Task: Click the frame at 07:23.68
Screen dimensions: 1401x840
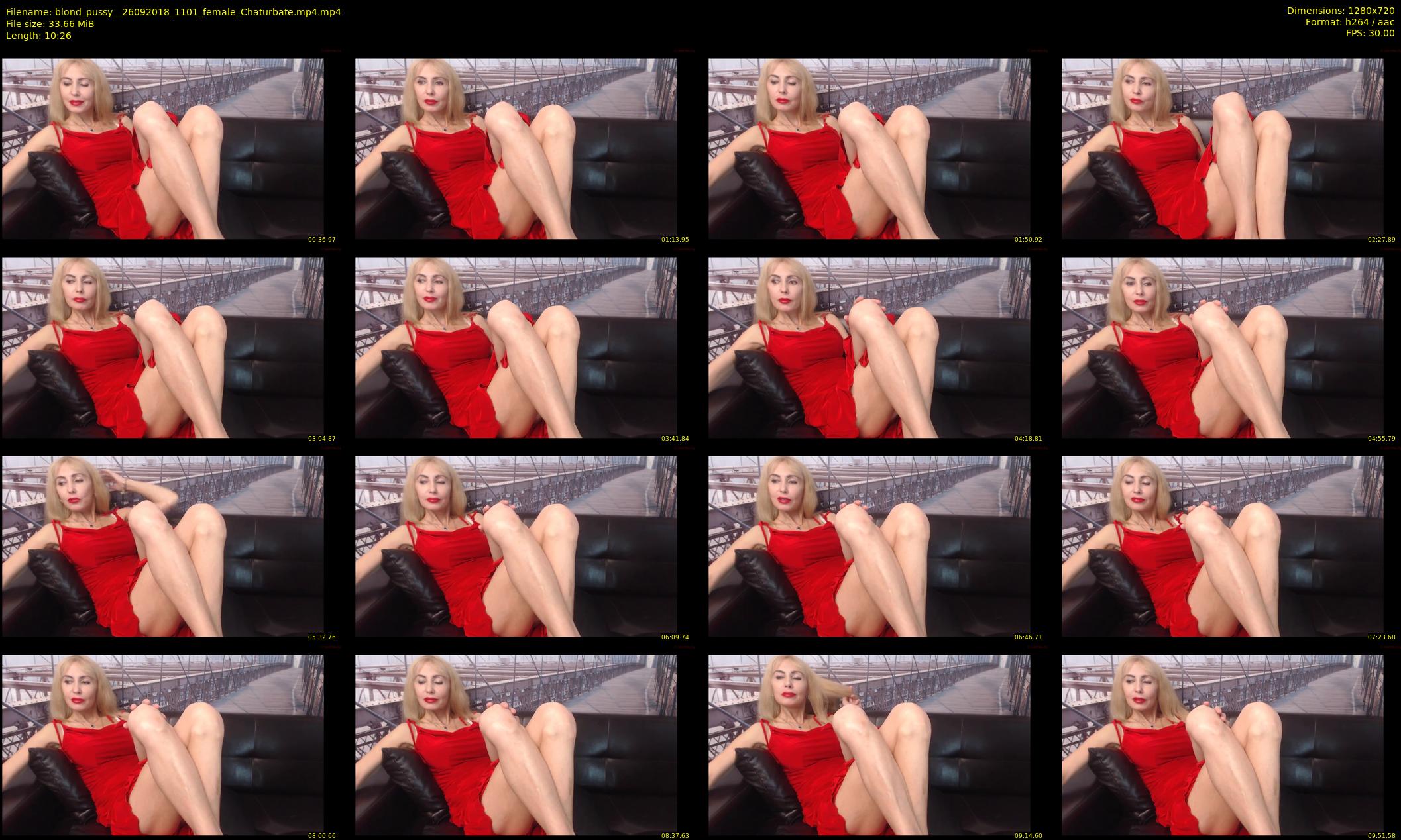Action: [x=1223, y=546]
